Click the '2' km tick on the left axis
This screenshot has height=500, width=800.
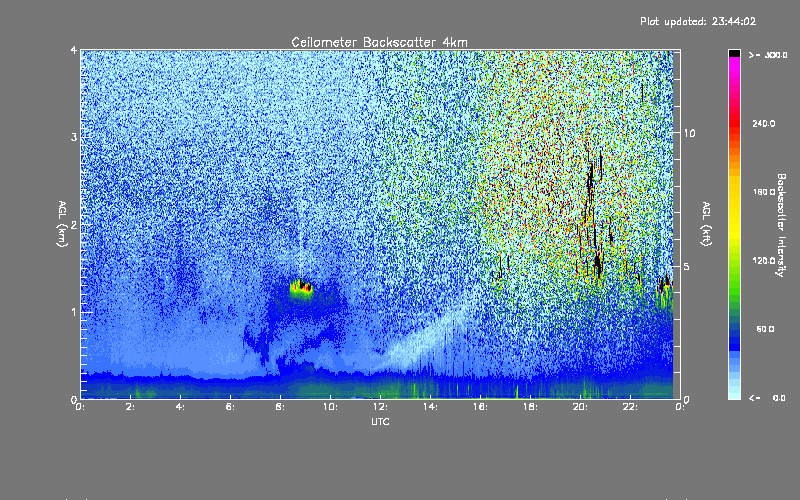(x=74, y=224)
